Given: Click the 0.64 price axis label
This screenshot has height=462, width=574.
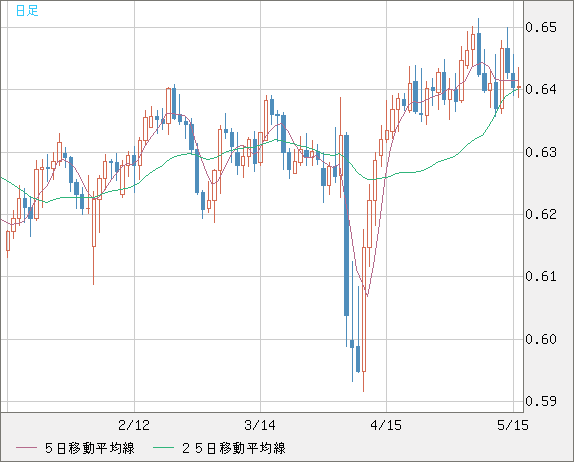Looking at the screenshot, I should [541, 89].
